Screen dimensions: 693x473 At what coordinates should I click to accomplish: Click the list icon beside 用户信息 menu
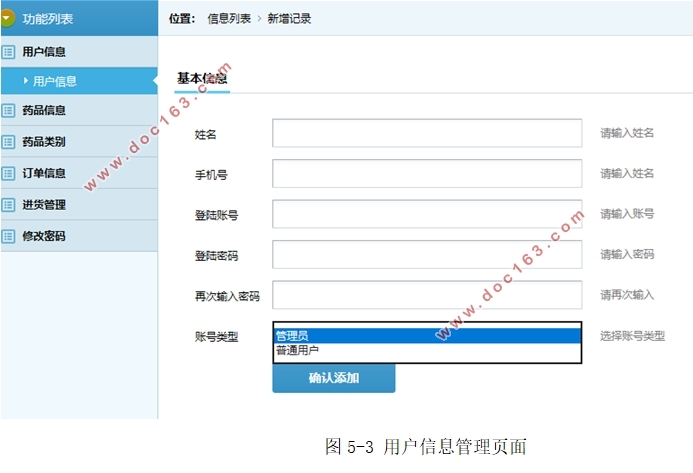point(8,52)
